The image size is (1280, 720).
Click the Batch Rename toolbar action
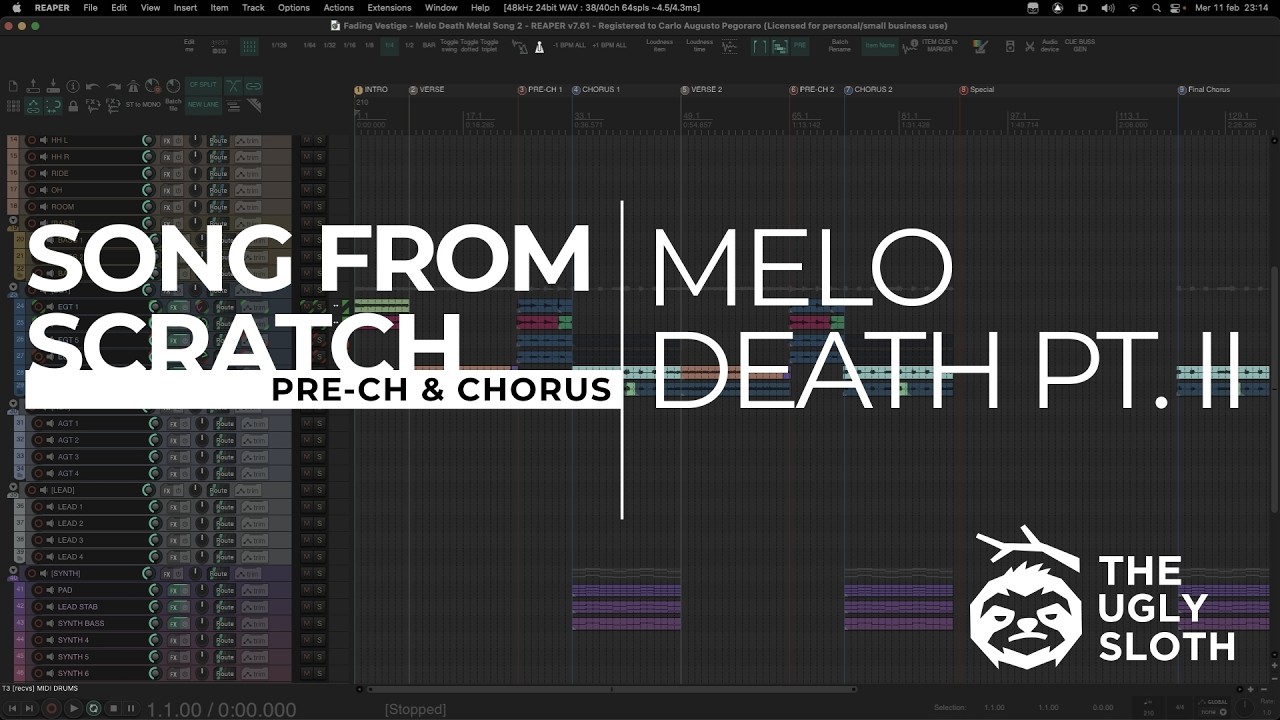(839, 46)
